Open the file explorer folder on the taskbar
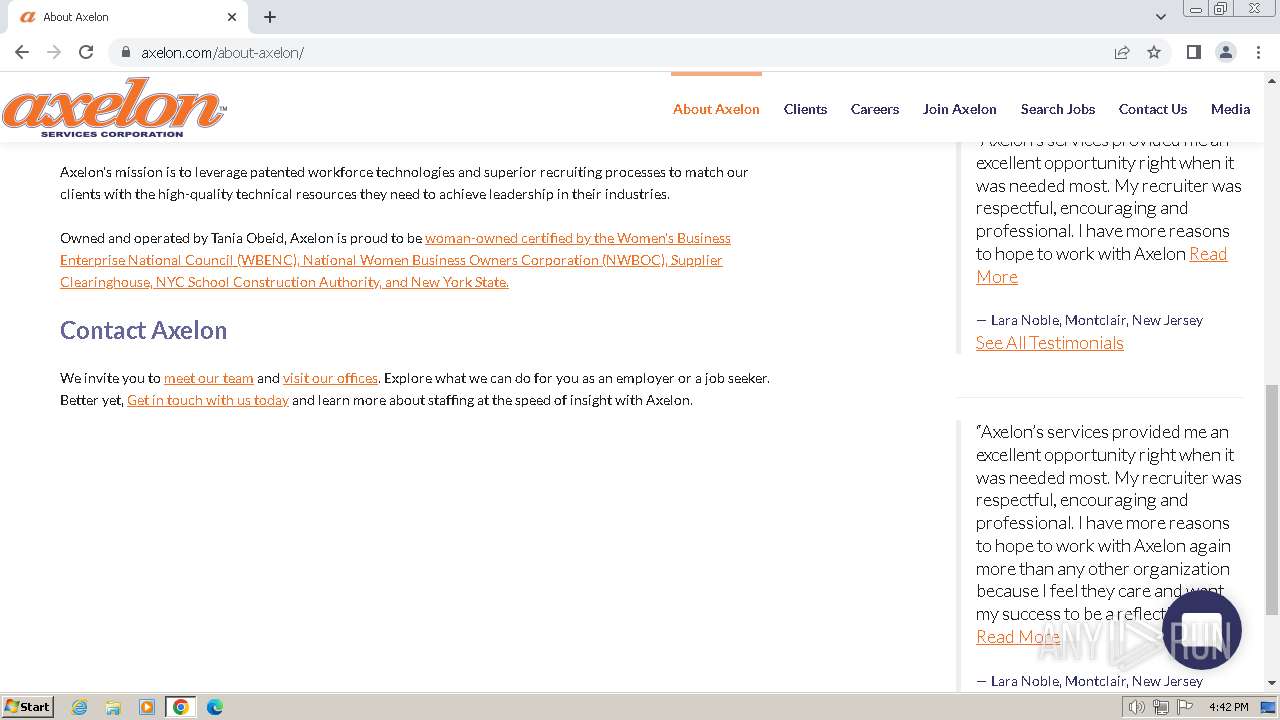Screen dimensions: 1280x720 tap(113, 707)
